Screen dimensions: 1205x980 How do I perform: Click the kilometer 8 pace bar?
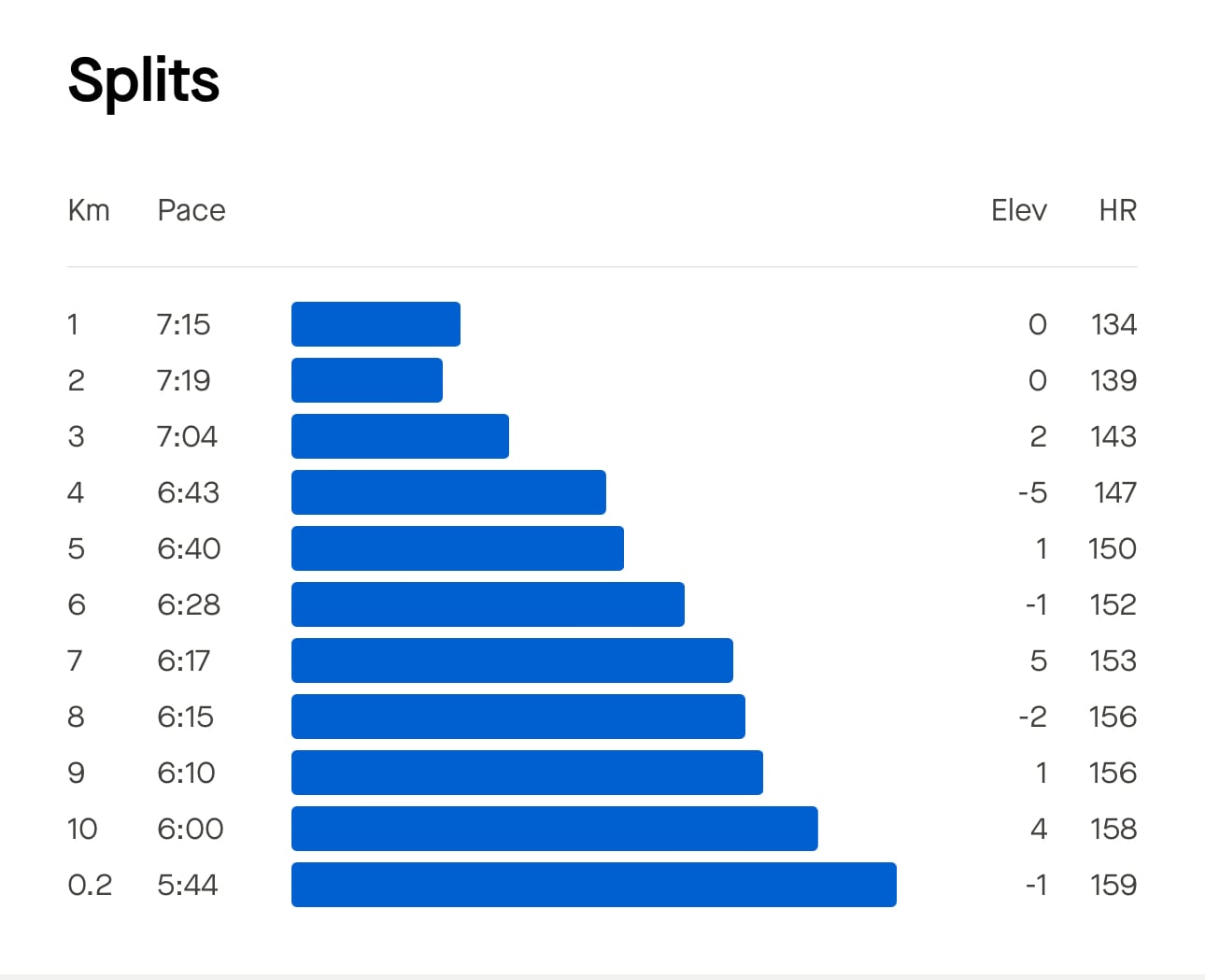pyautogui.click(x=518, y=717)
